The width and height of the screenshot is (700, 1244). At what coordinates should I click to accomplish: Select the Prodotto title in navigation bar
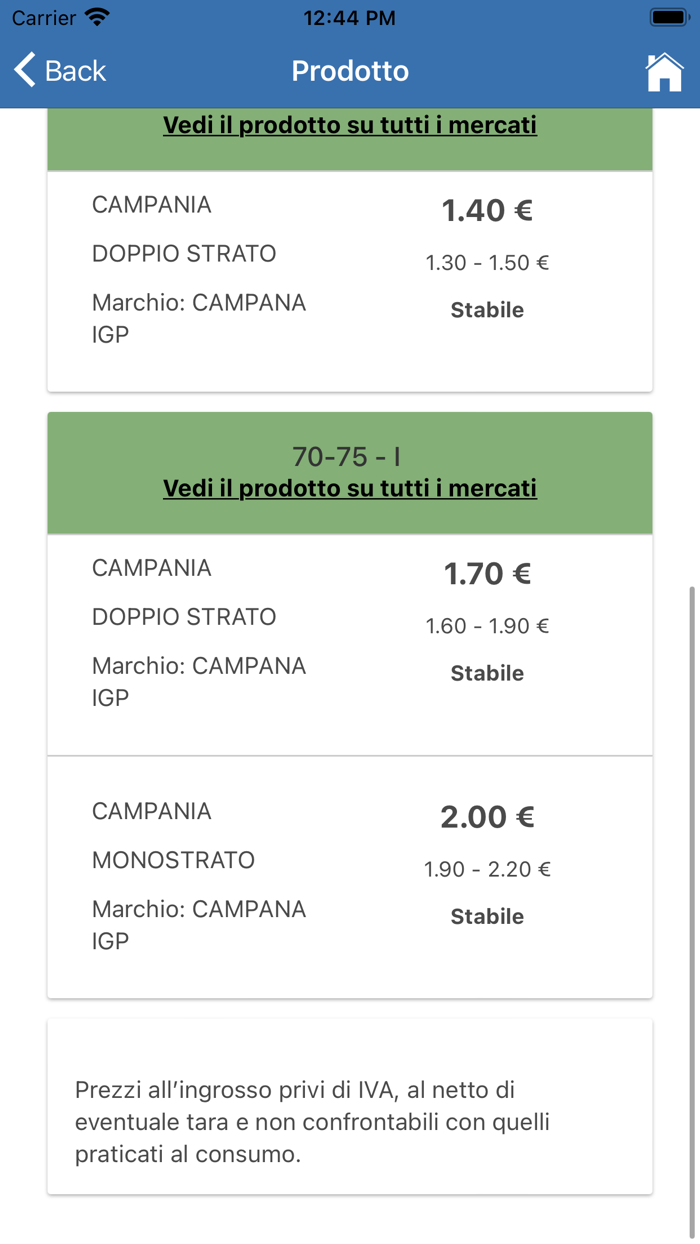(349, 70)
